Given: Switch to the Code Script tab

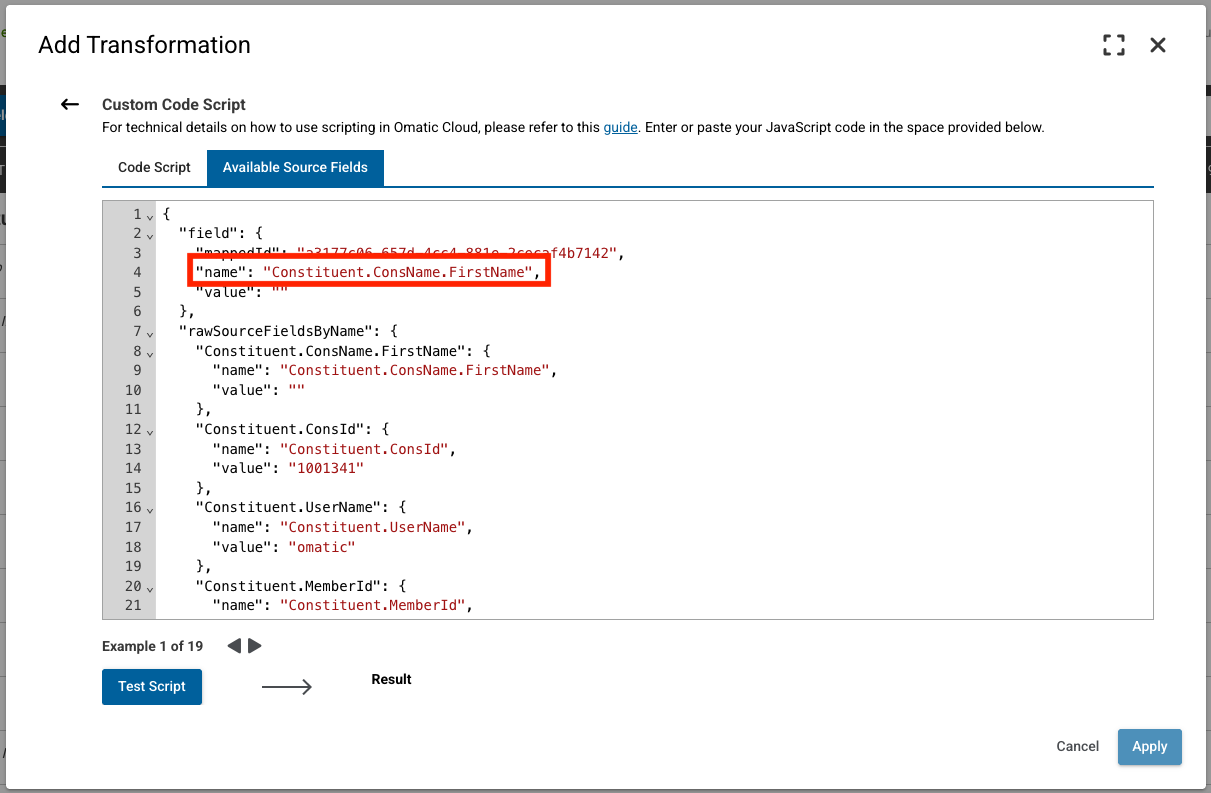Looking at the screenshot, I should pos(154,167).
